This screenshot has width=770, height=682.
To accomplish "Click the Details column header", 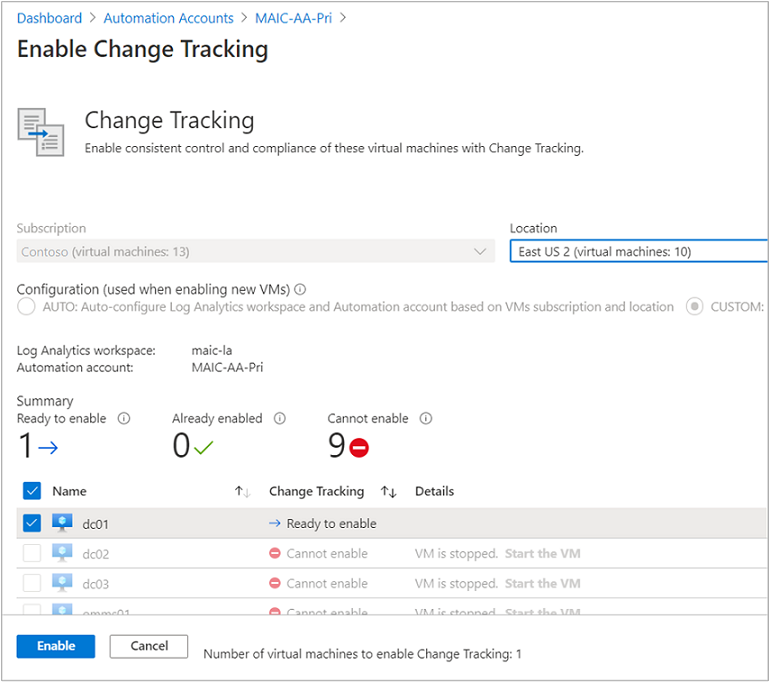I will [x=435, y=491].
